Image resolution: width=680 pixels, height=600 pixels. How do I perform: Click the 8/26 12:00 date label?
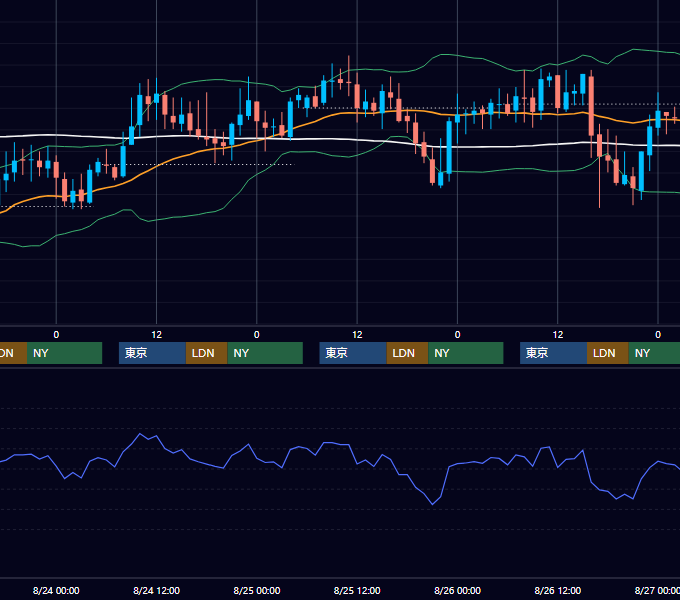coord(558,590)
